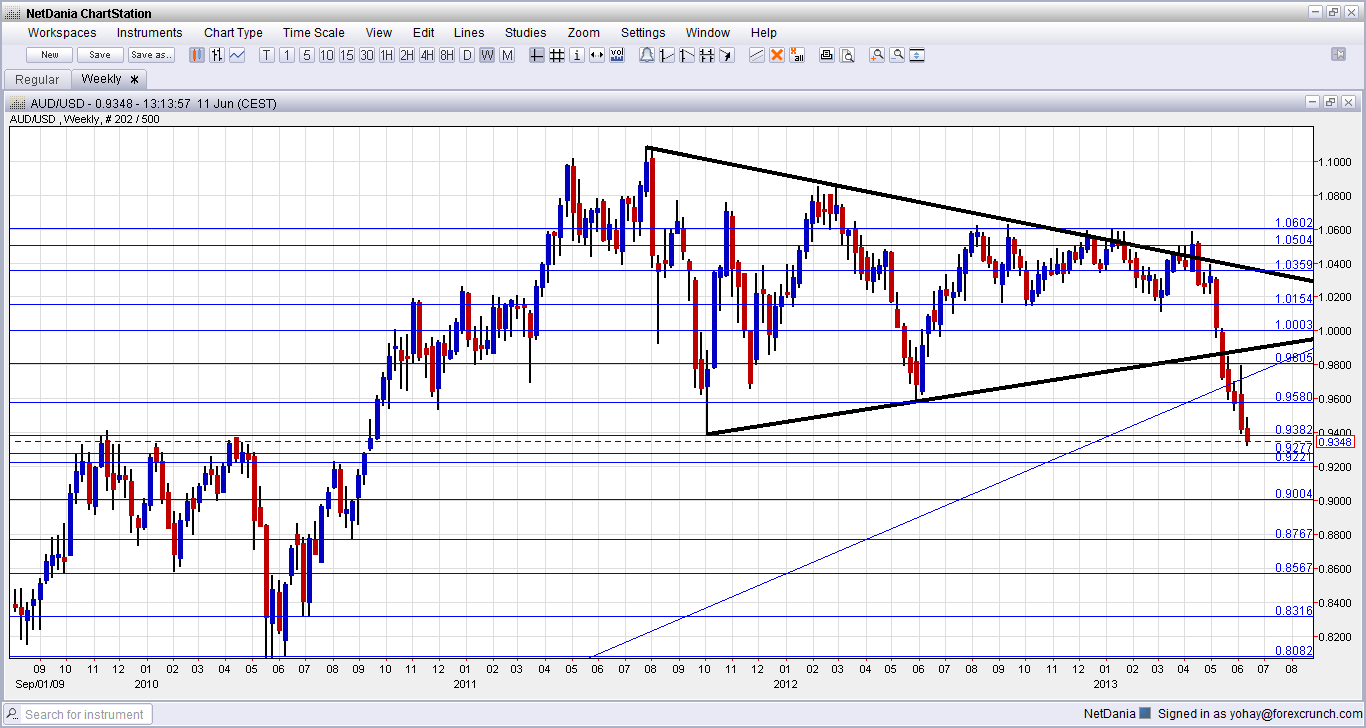Click the orange X delete line icon

point(776,55)
